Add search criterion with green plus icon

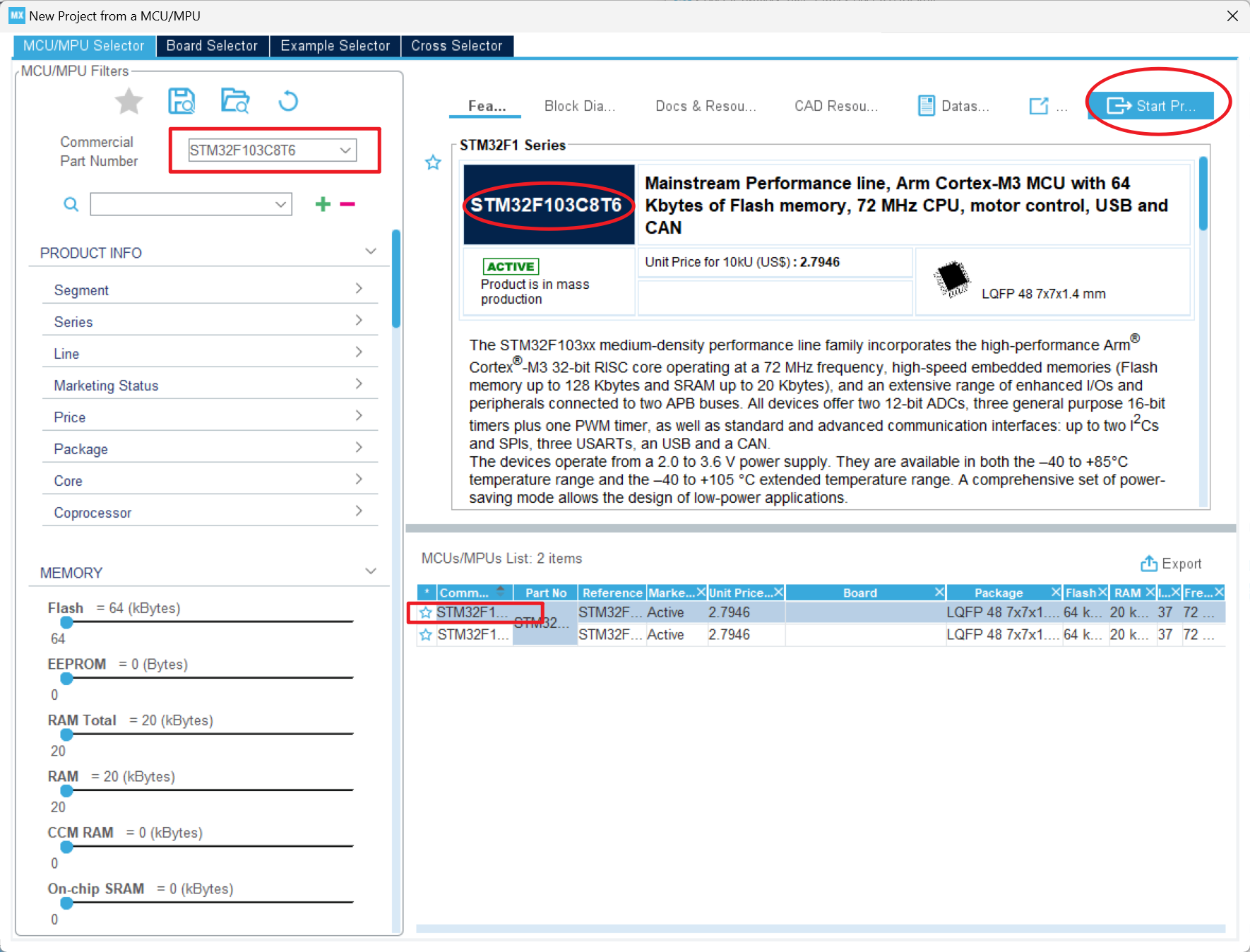click(x=323, y=204)
